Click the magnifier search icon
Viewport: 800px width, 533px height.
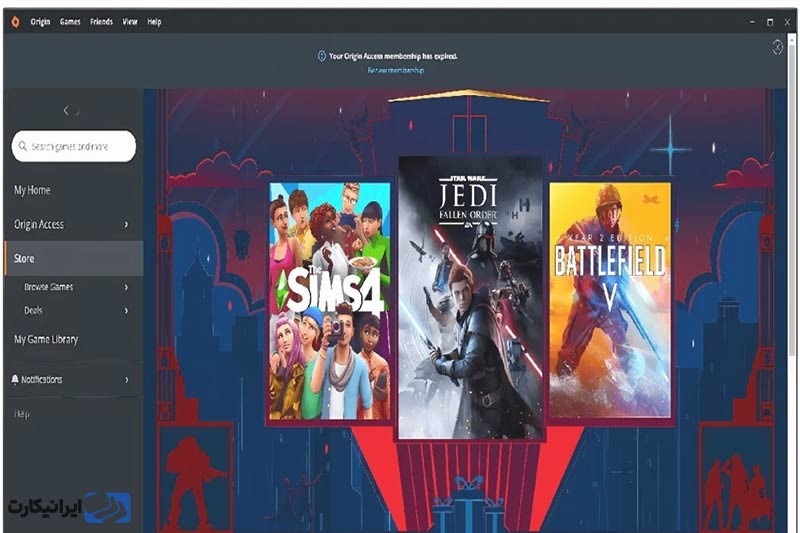coord(22,146)
